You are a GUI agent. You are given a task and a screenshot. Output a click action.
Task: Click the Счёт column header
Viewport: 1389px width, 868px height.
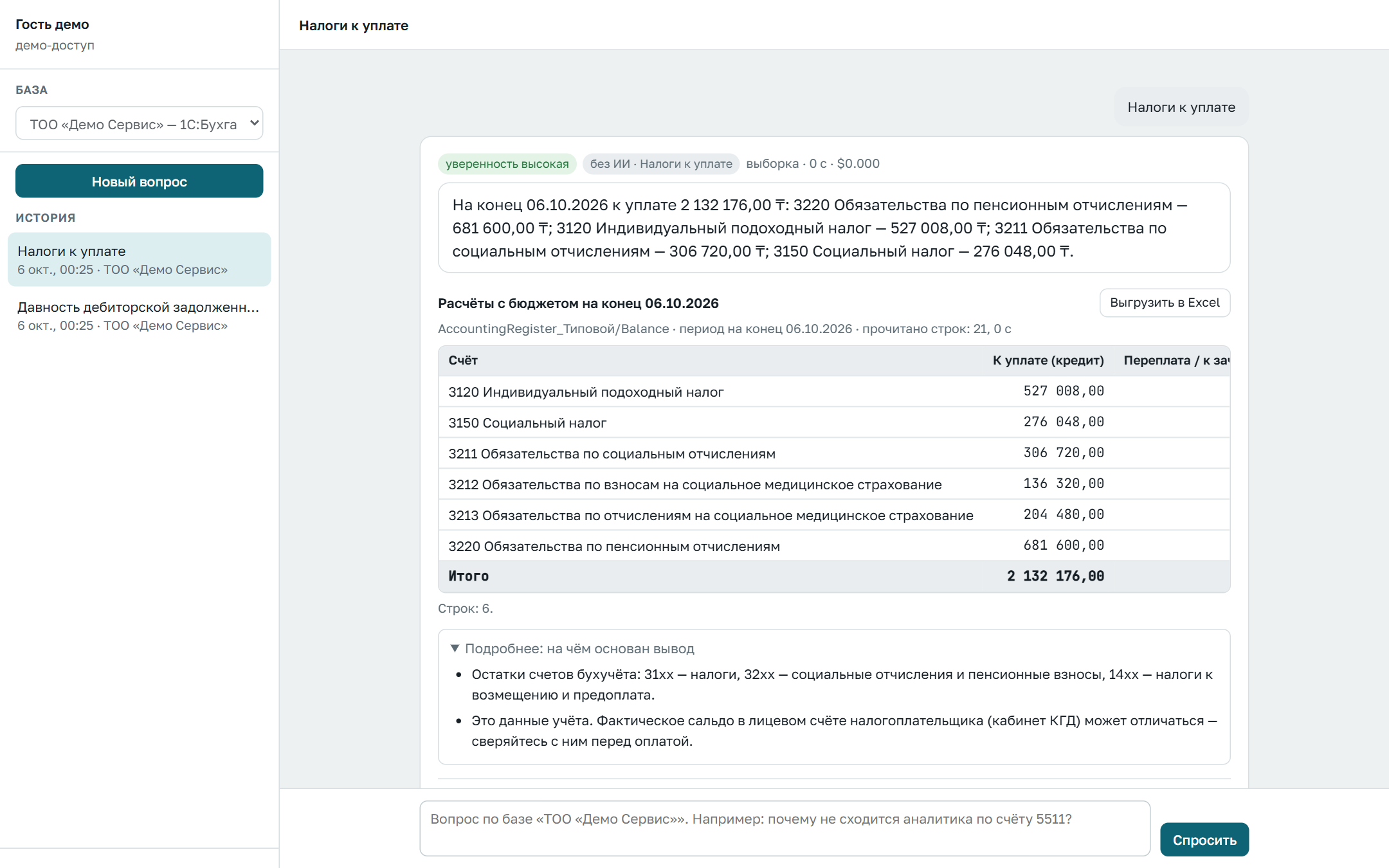coord(463,361)
